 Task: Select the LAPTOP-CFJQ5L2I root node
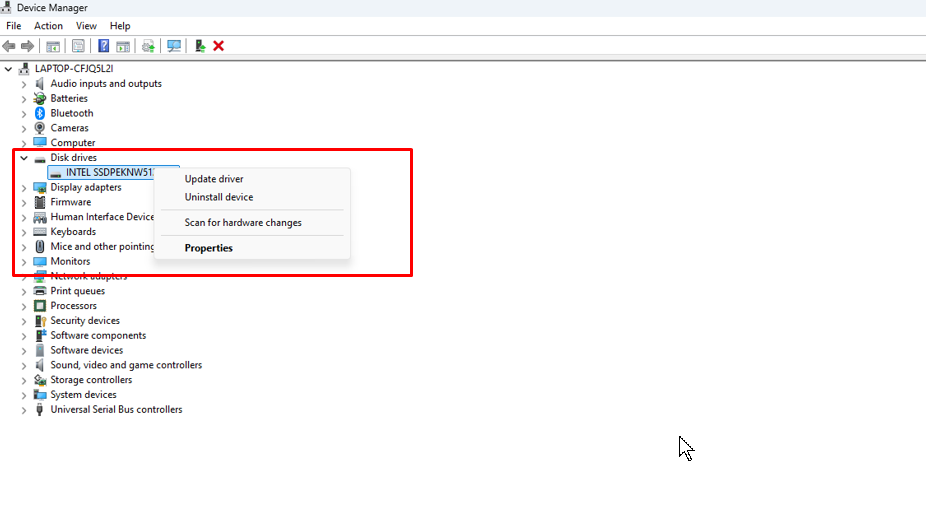pyautogui.click(x=73, y=69)
